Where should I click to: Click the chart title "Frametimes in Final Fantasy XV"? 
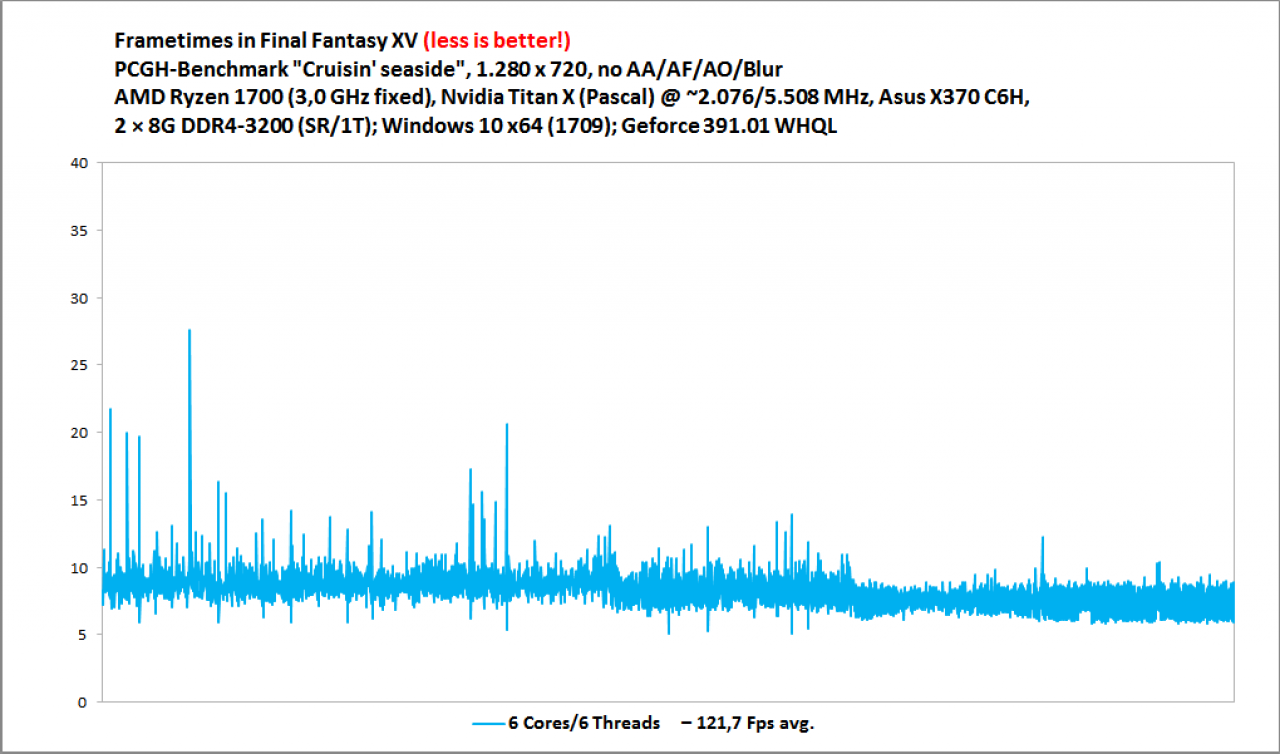pos(266,41)
